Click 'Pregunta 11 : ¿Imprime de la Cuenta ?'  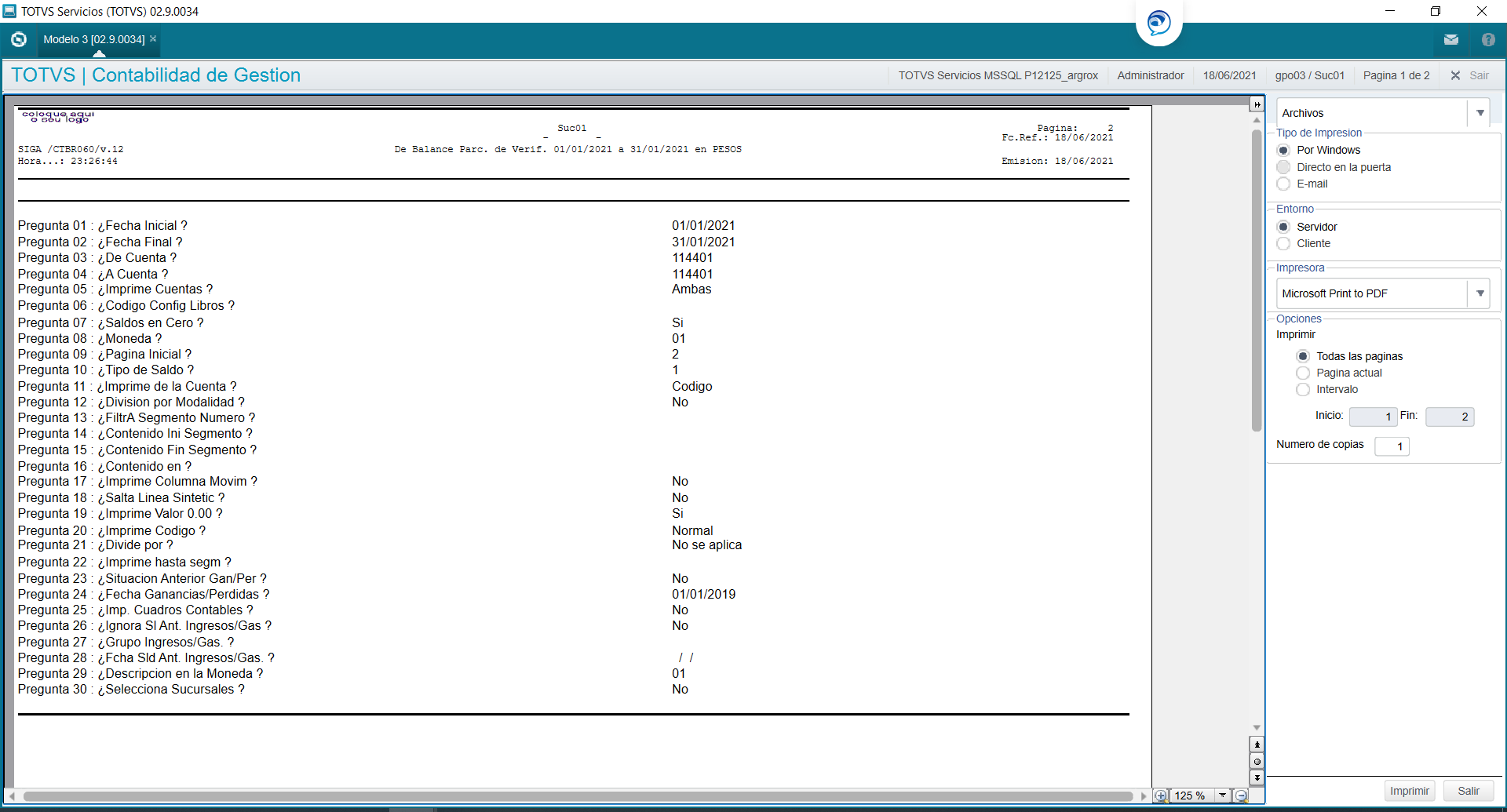[x=127, y=387]
